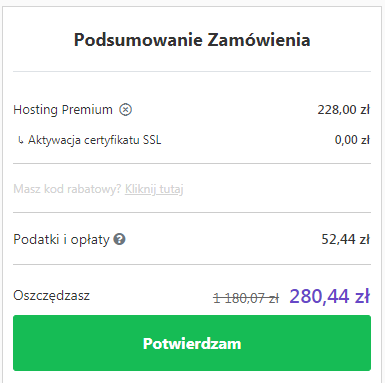The image size is (385, 383).
Task: Select the Podatki i opłaty label
Action: click(x=61, y=239)
